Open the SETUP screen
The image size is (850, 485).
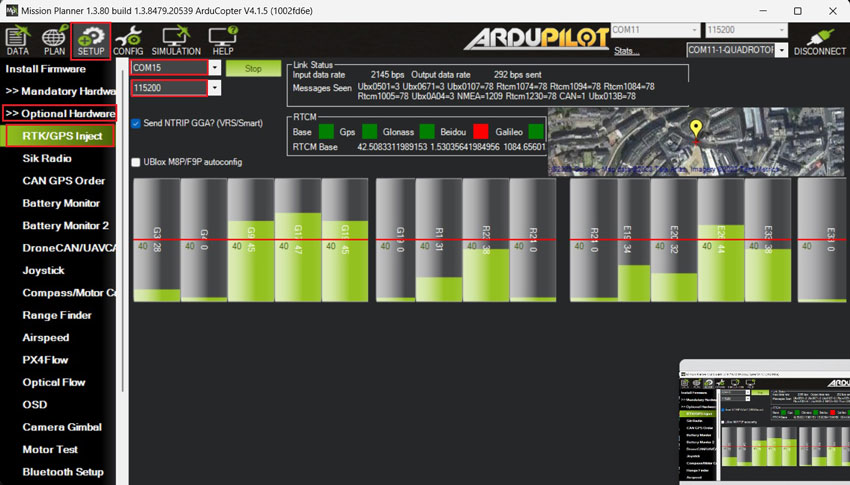(x=91, y=41)
